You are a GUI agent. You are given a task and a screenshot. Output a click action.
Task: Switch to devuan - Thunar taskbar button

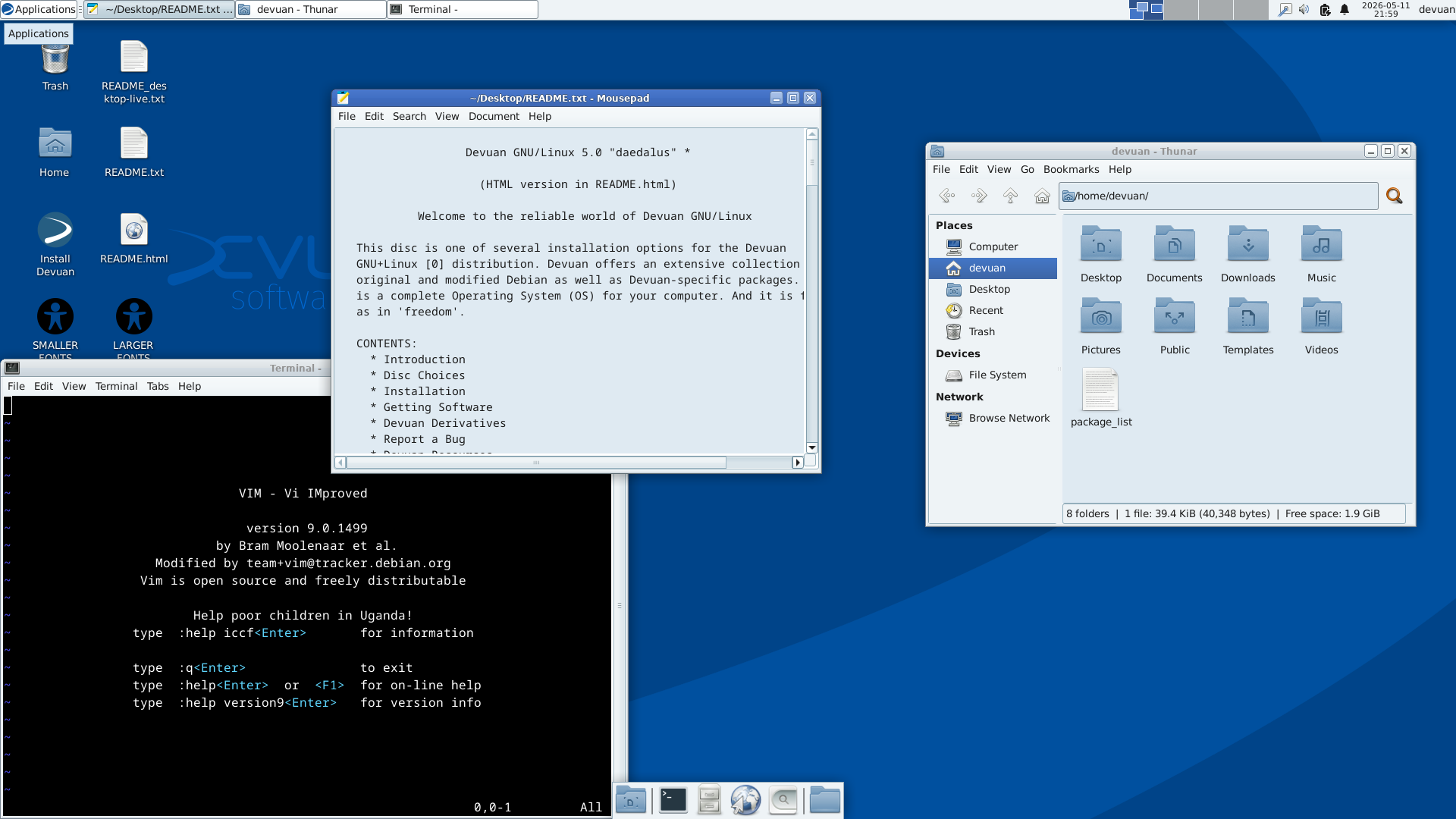point(311,10)
